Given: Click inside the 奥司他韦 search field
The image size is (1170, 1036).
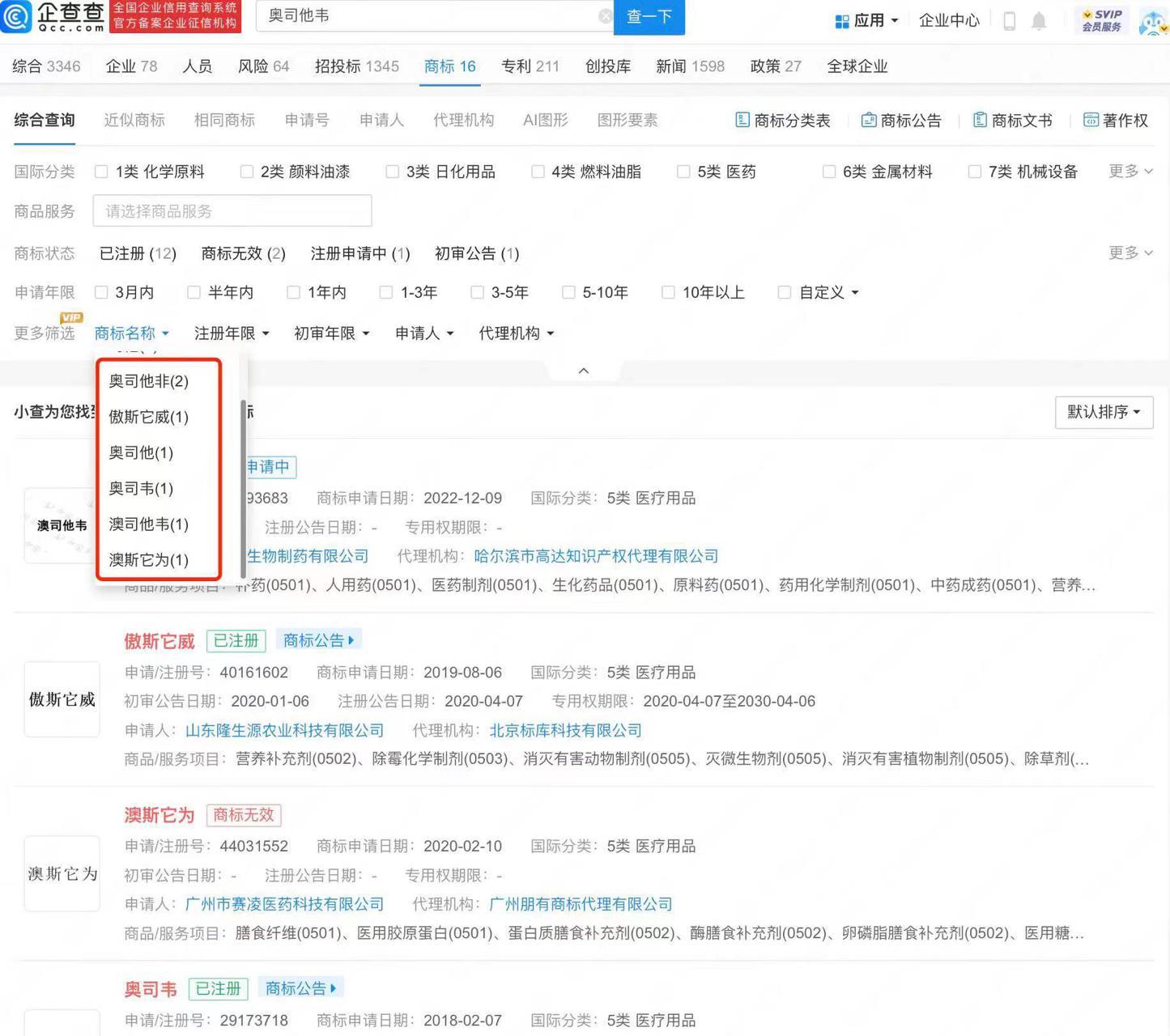Looking at the screenshot, I should [433, 16].
